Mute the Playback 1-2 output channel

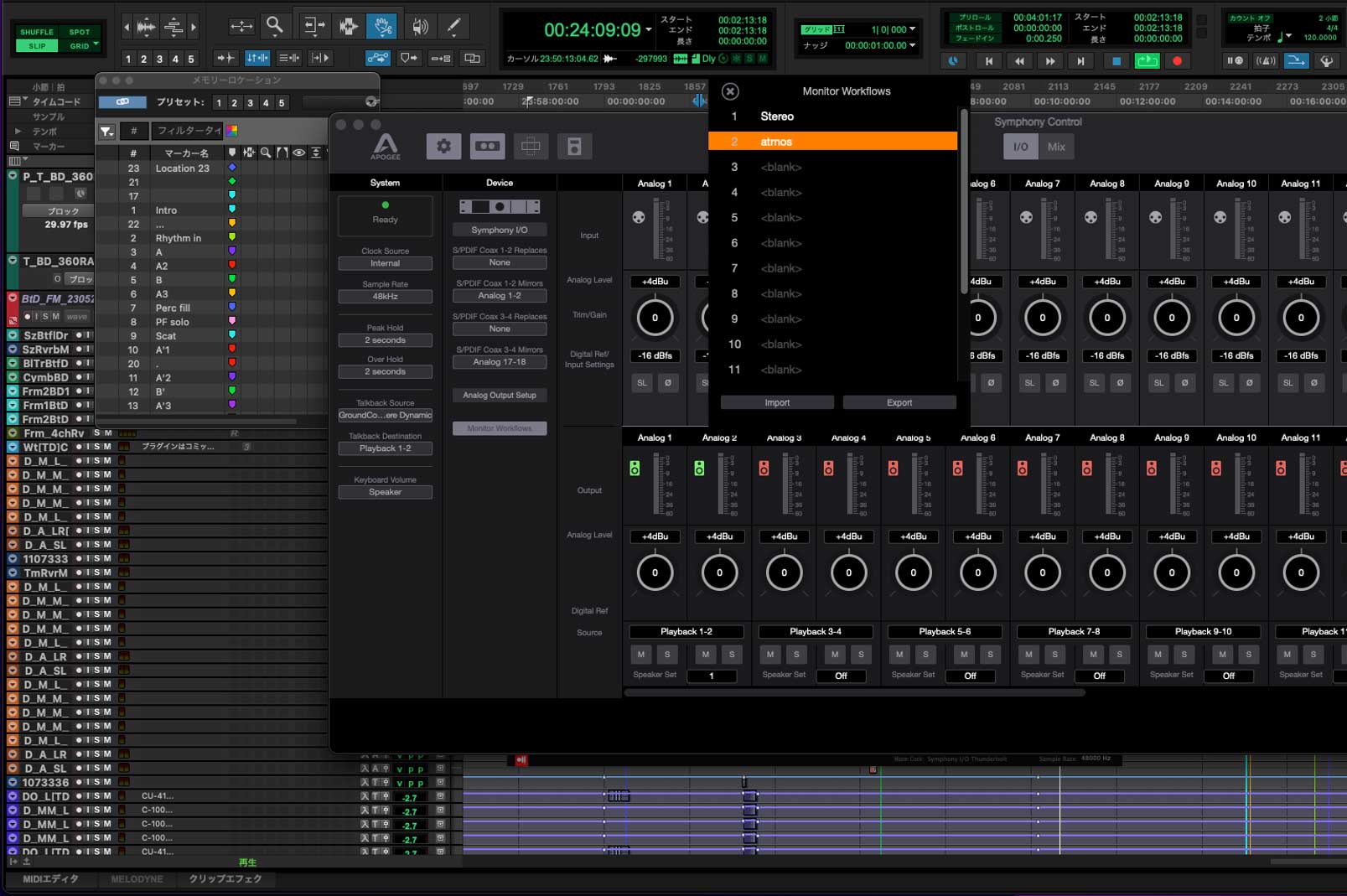640,655
